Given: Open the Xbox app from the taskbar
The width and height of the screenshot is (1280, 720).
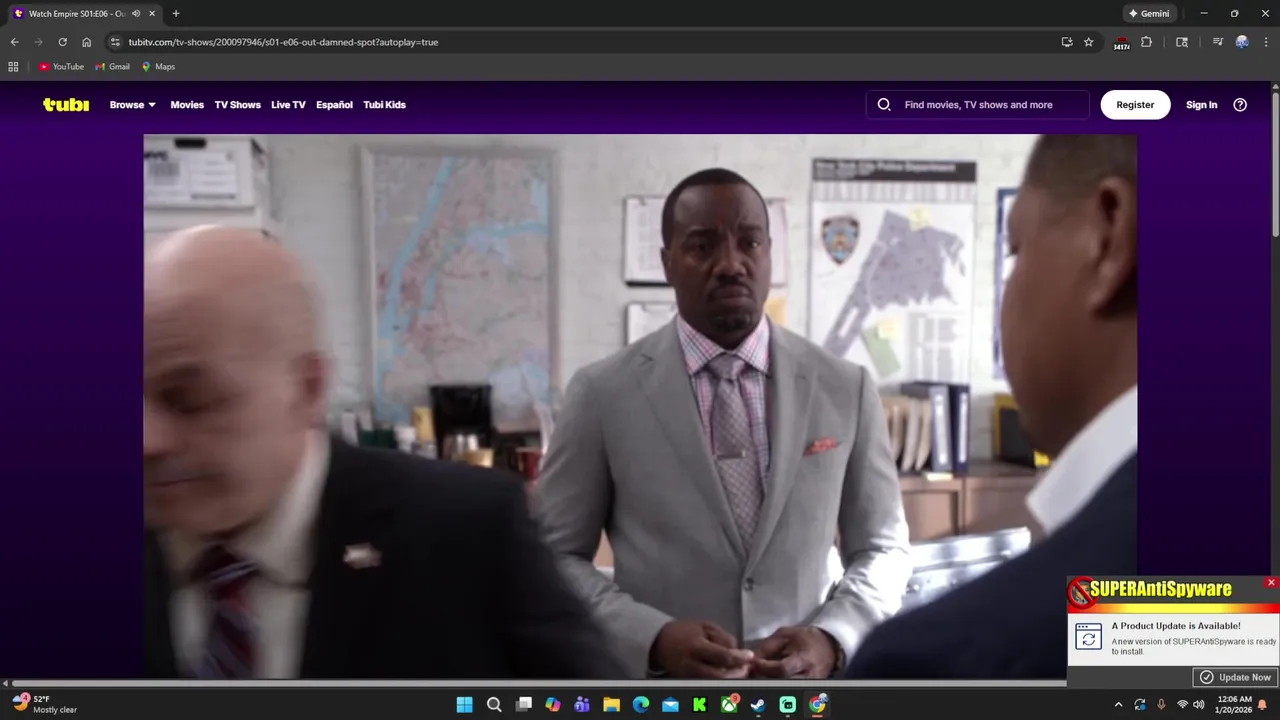Looking at the screenshot, I should 729,705.
